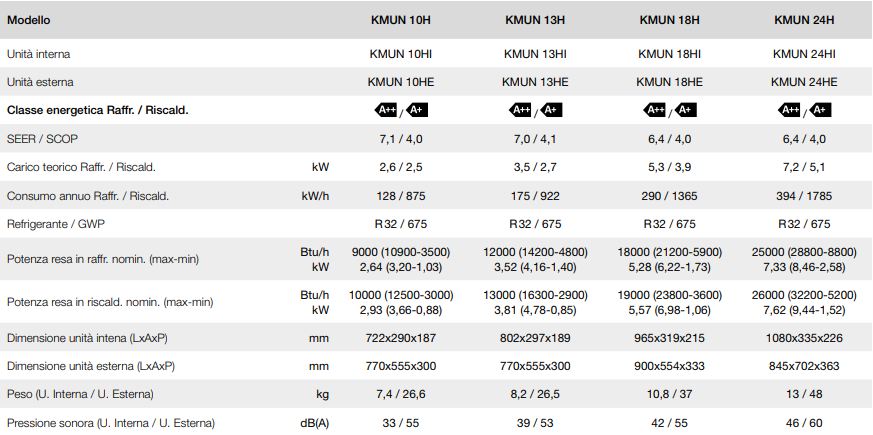This screenshot has height=435, width=873.
Task: Select the Modello header label
Action: [x=29, y=20]
